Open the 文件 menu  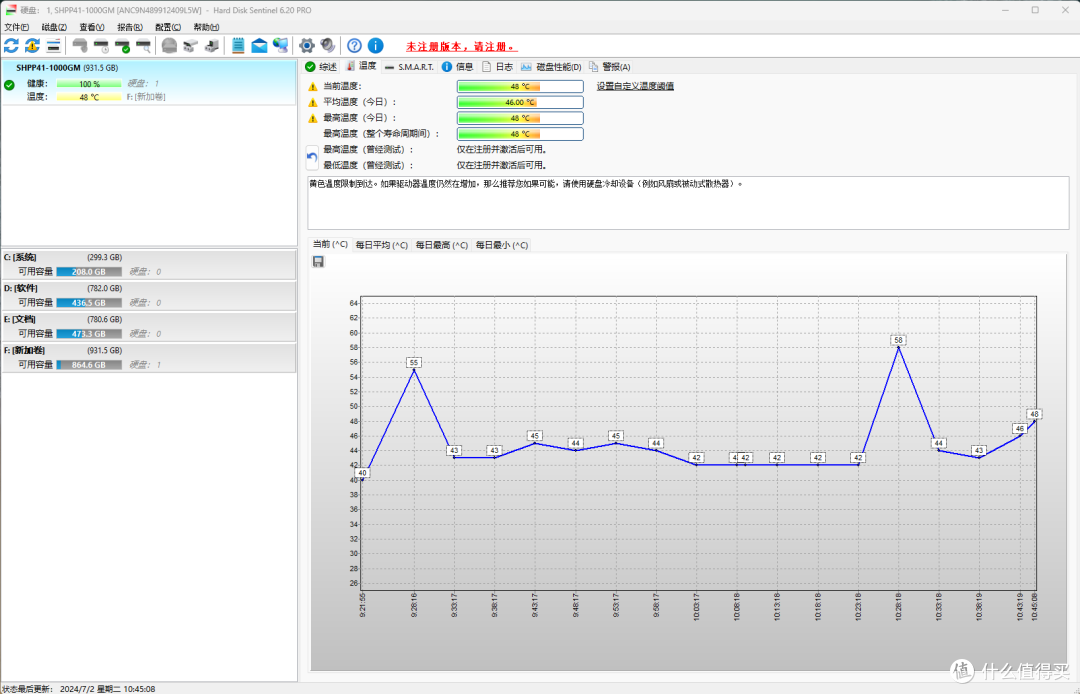click(x=17, y=27)
